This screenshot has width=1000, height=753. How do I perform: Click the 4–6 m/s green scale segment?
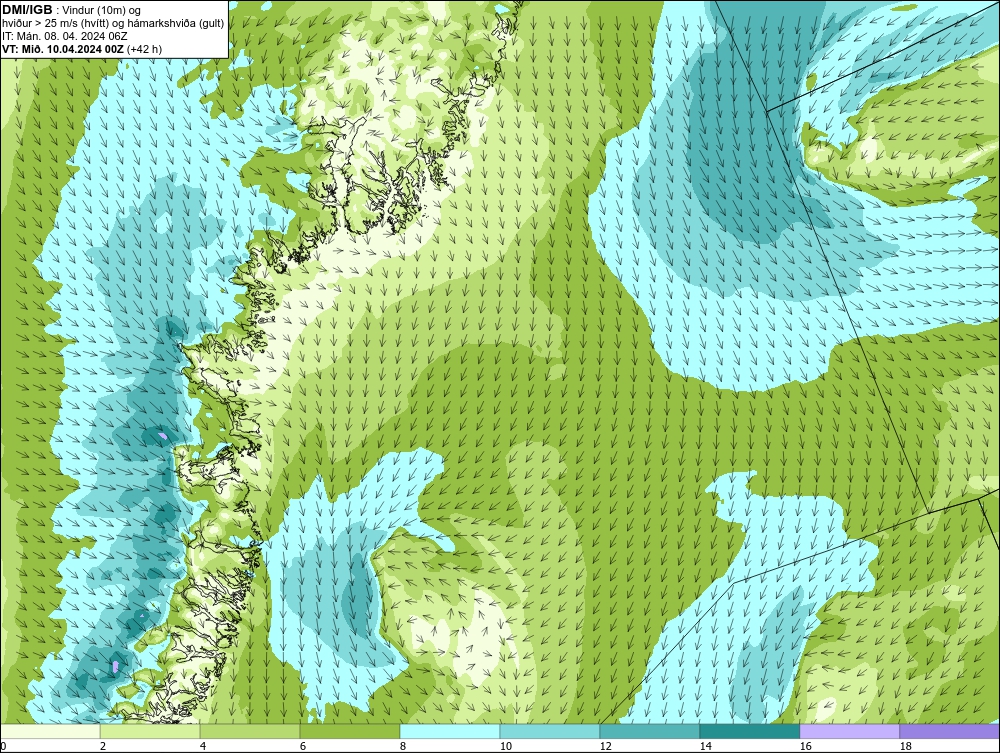(250, 731)
